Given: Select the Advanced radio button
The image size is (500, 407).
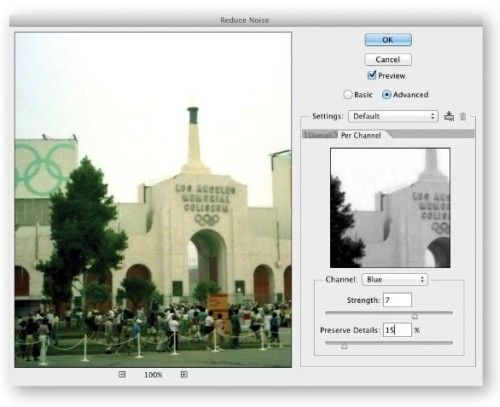Looking at the screenshot, I should [386, 95].
